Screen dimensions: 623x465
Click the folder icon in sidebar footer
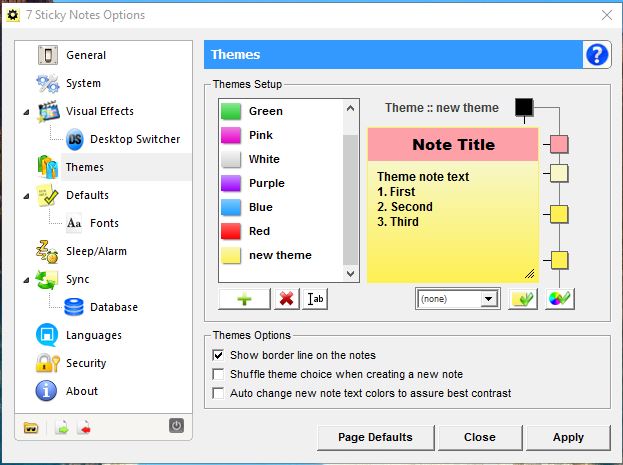[31, 428]
